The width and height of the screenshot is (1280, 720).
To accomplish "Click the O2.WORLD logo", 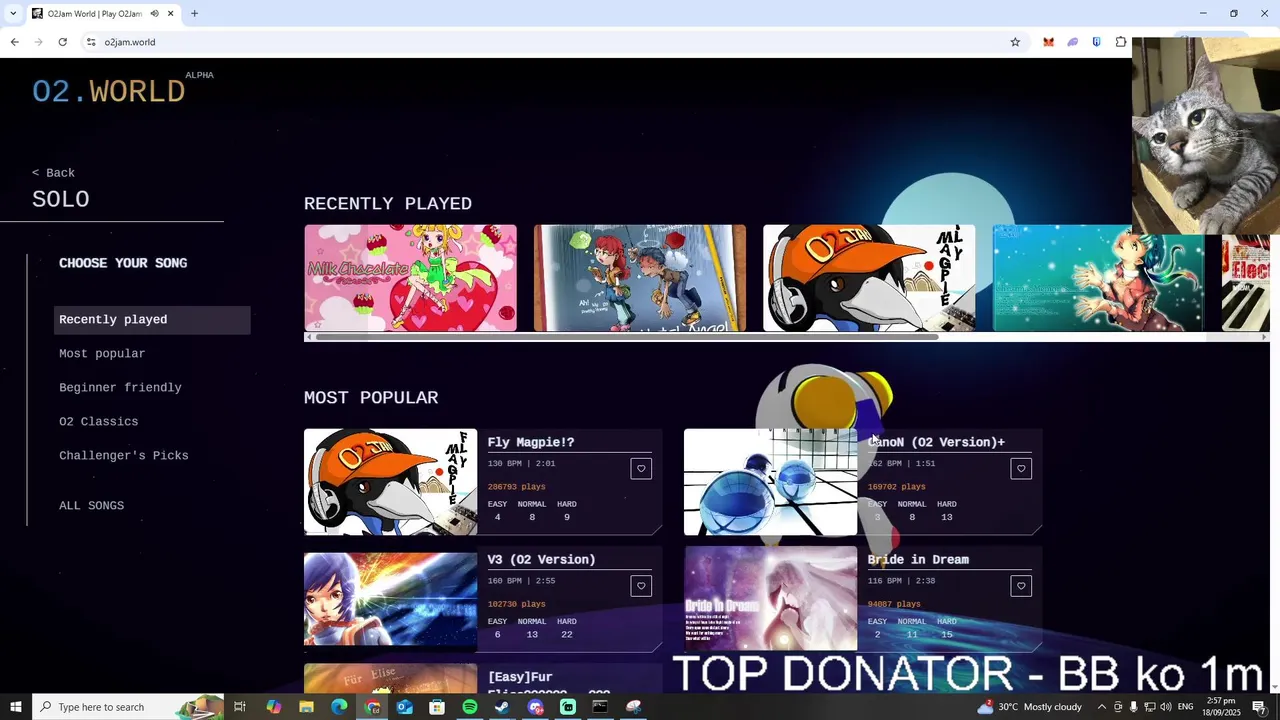I will click(109, 92).
